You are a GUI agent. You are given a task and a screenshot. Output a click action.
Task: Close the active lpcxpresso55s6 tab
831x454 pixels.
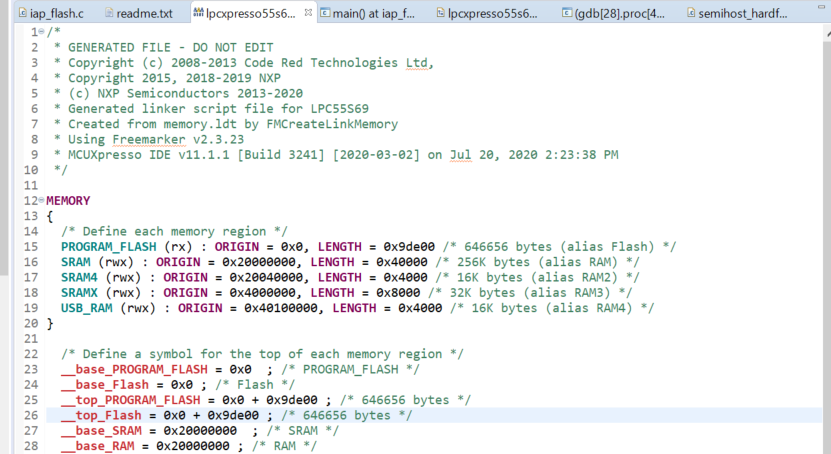(x=308, y=12)
